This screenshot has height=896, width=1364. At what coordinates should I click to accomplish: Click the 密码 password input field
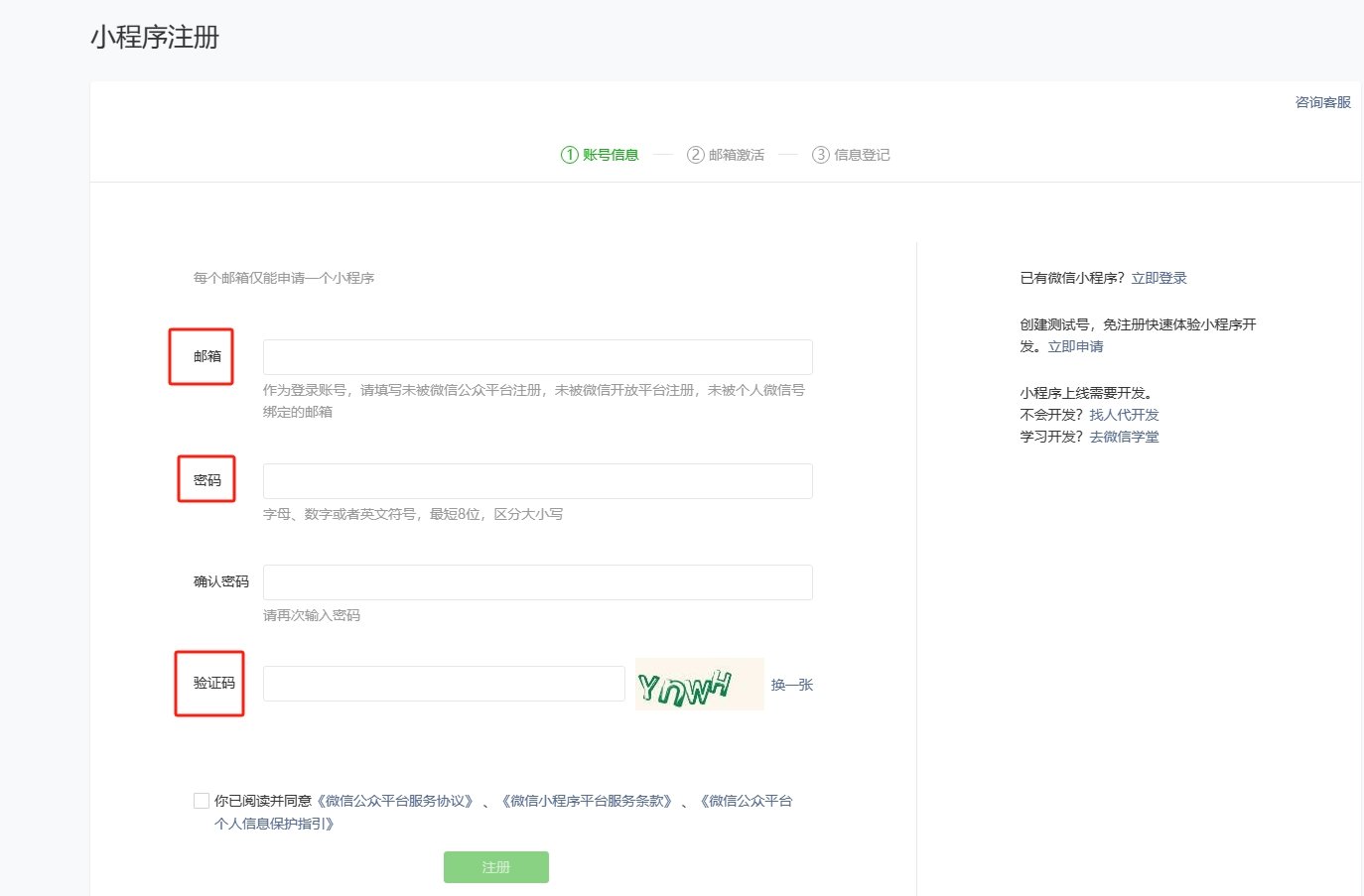coord(537,480)
